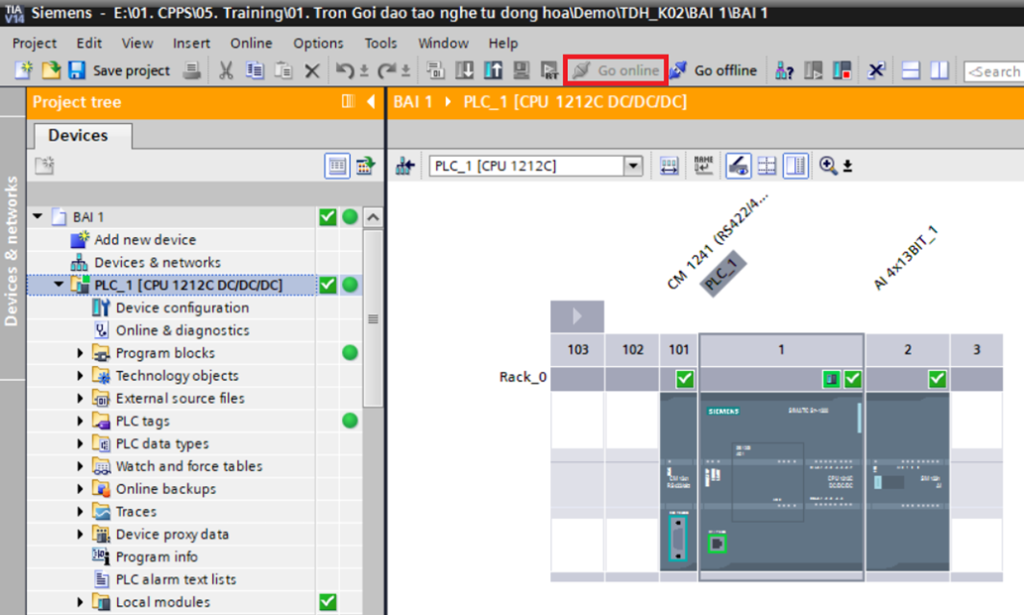The width and height of the screenshot is (1024, 615).
Task: Click the New project icon
Action: pyautogui.click(x=23, y=71)
